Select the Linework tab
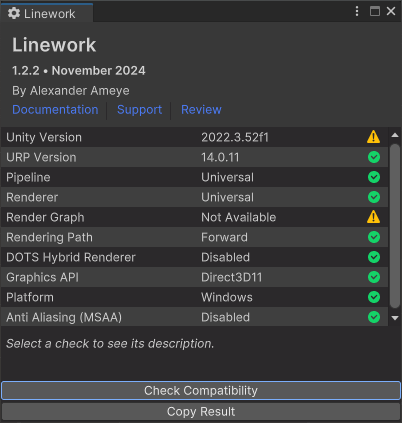 point(46,13)
